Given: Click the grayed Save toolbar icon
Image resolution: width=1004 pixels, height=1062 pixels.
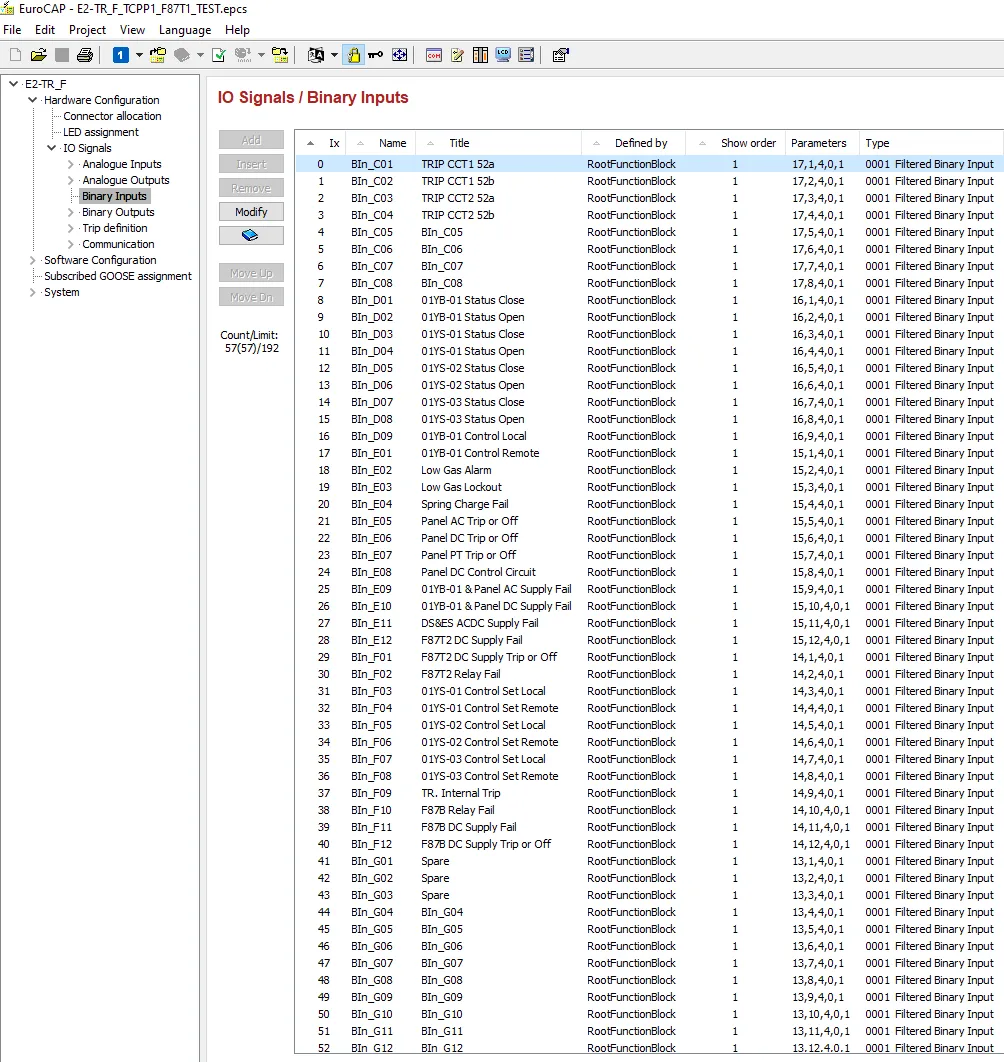Looking at the screenshot, I should point(62,55).
